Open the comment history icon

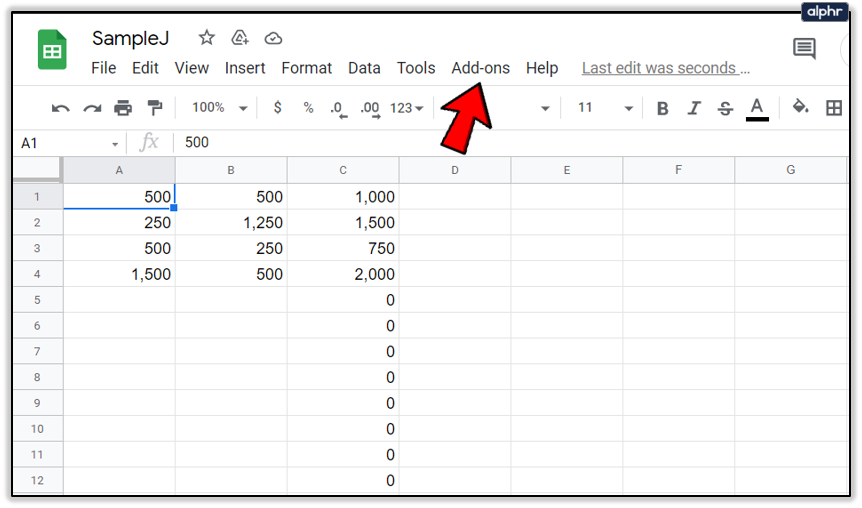(x=804, y=48)
